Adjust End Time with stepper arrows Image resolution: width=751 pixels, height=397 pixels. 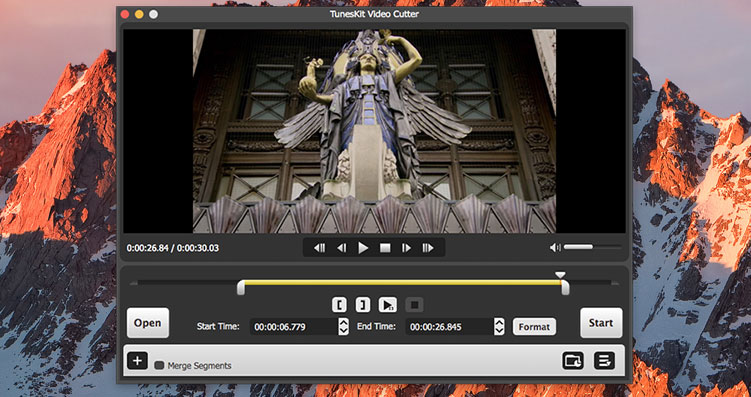499,327
